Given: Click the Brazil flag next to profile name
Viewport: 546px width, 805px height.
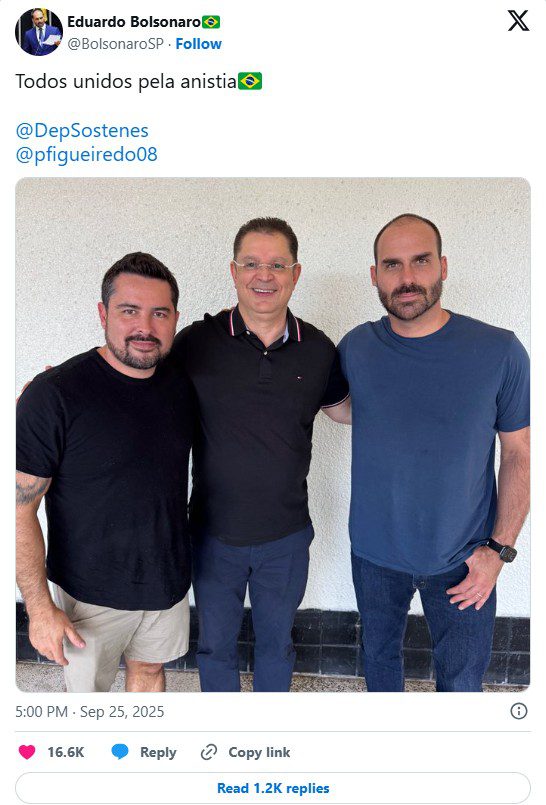Looking at the screenshot, I should (x=211, y=22).
